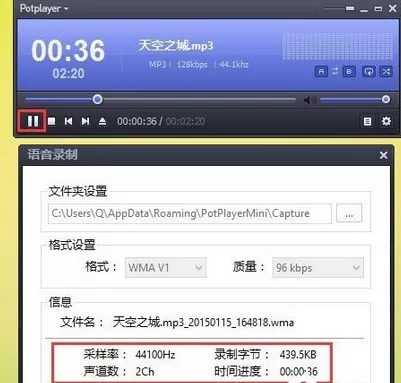Click the recorded file name text
The height and width of the screenshot is (383, 401).
(x=203, y=322)
